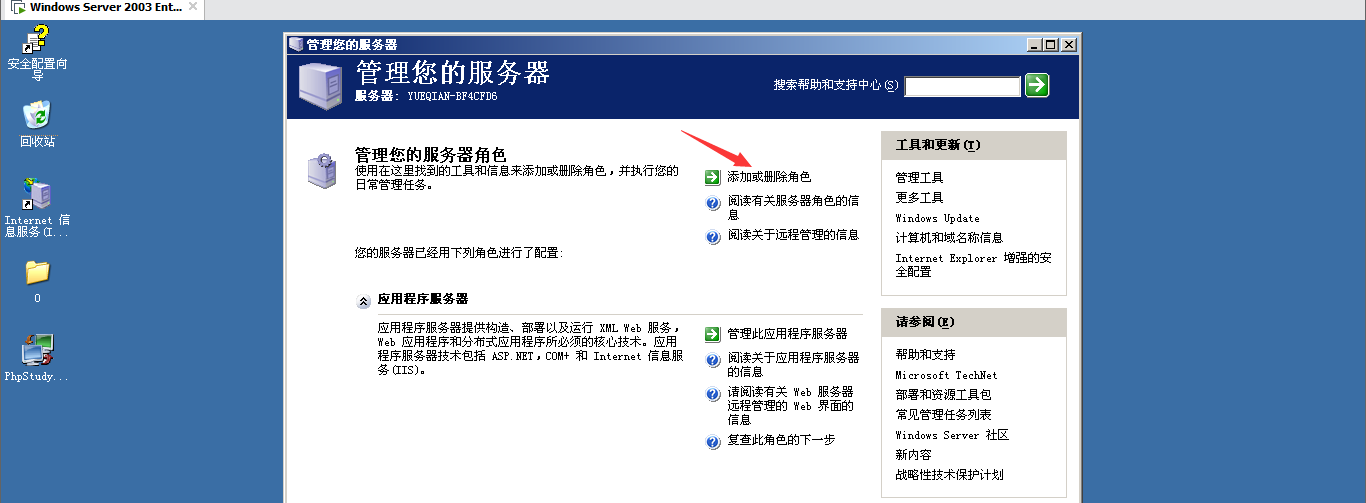Click help icon beside Web 服务器远程管理 info
The height and width of the screenshot is (503, 1366).
[x=713, y=395]
